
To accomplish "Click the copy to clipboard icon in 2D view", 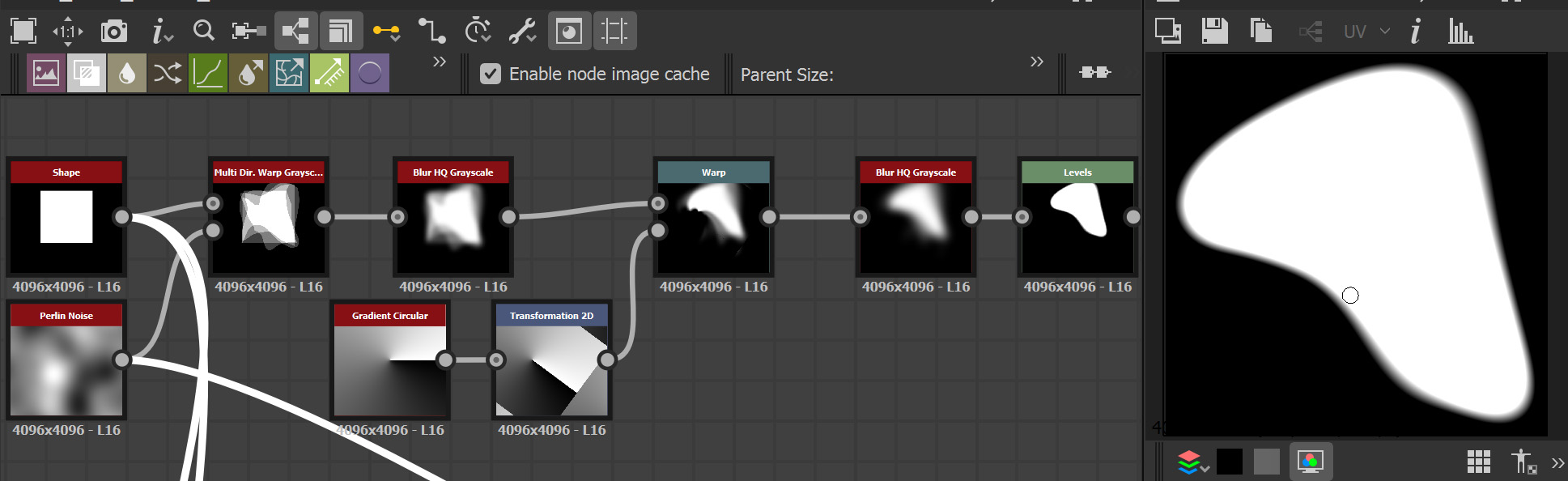I will point(1260,32).
